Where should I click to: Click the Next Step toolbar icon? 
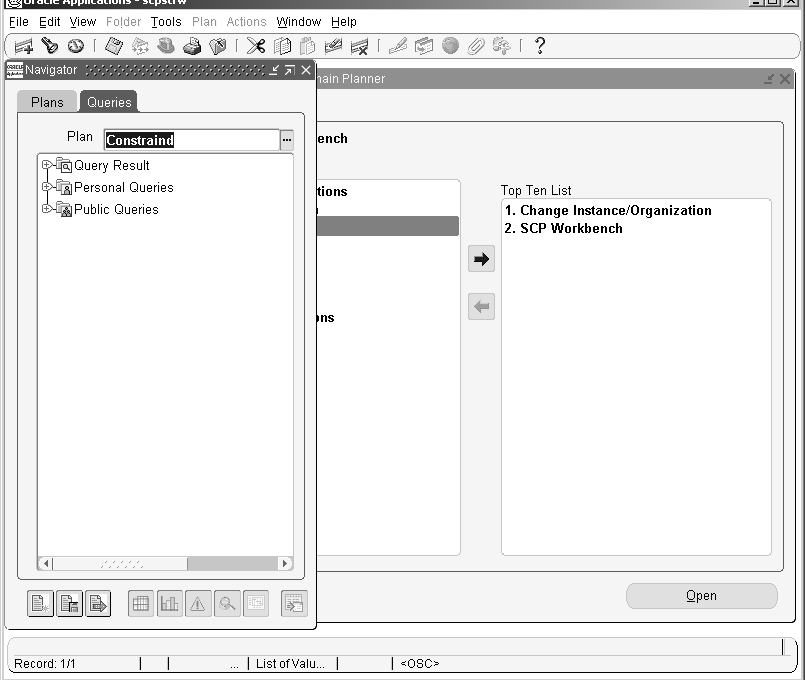140,46
